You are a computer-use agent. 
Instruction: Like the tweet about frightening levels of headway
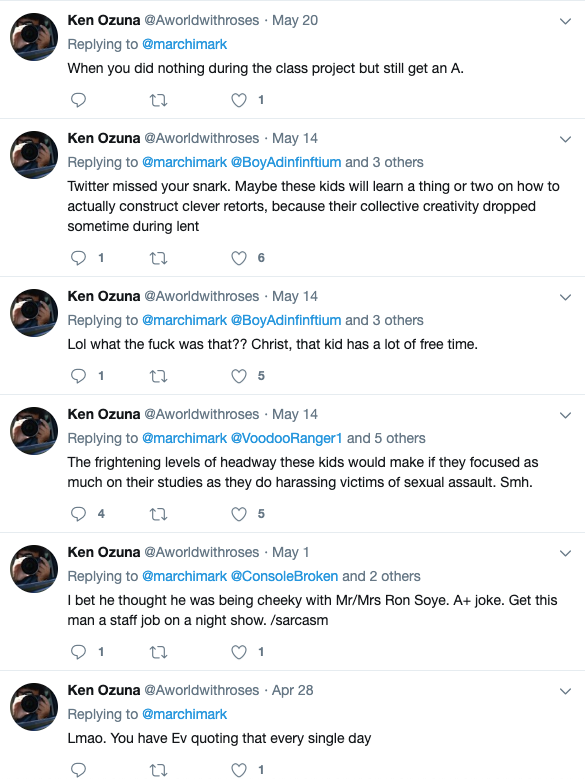pyautogui.click(x=239, y=514)
